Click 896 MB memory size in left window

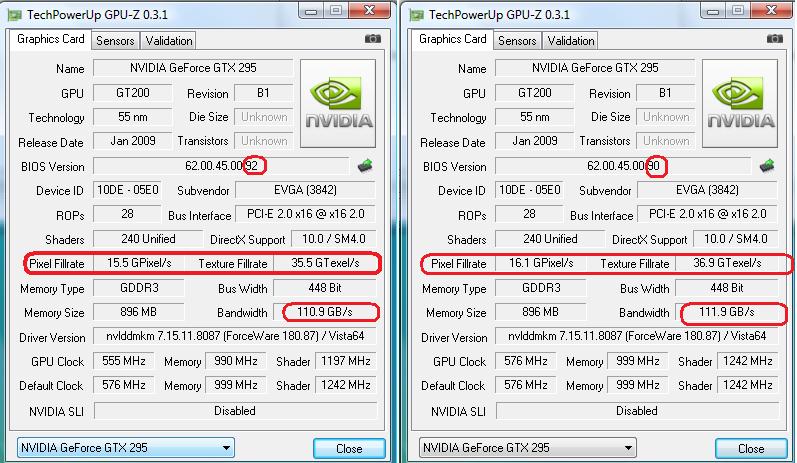138,312
